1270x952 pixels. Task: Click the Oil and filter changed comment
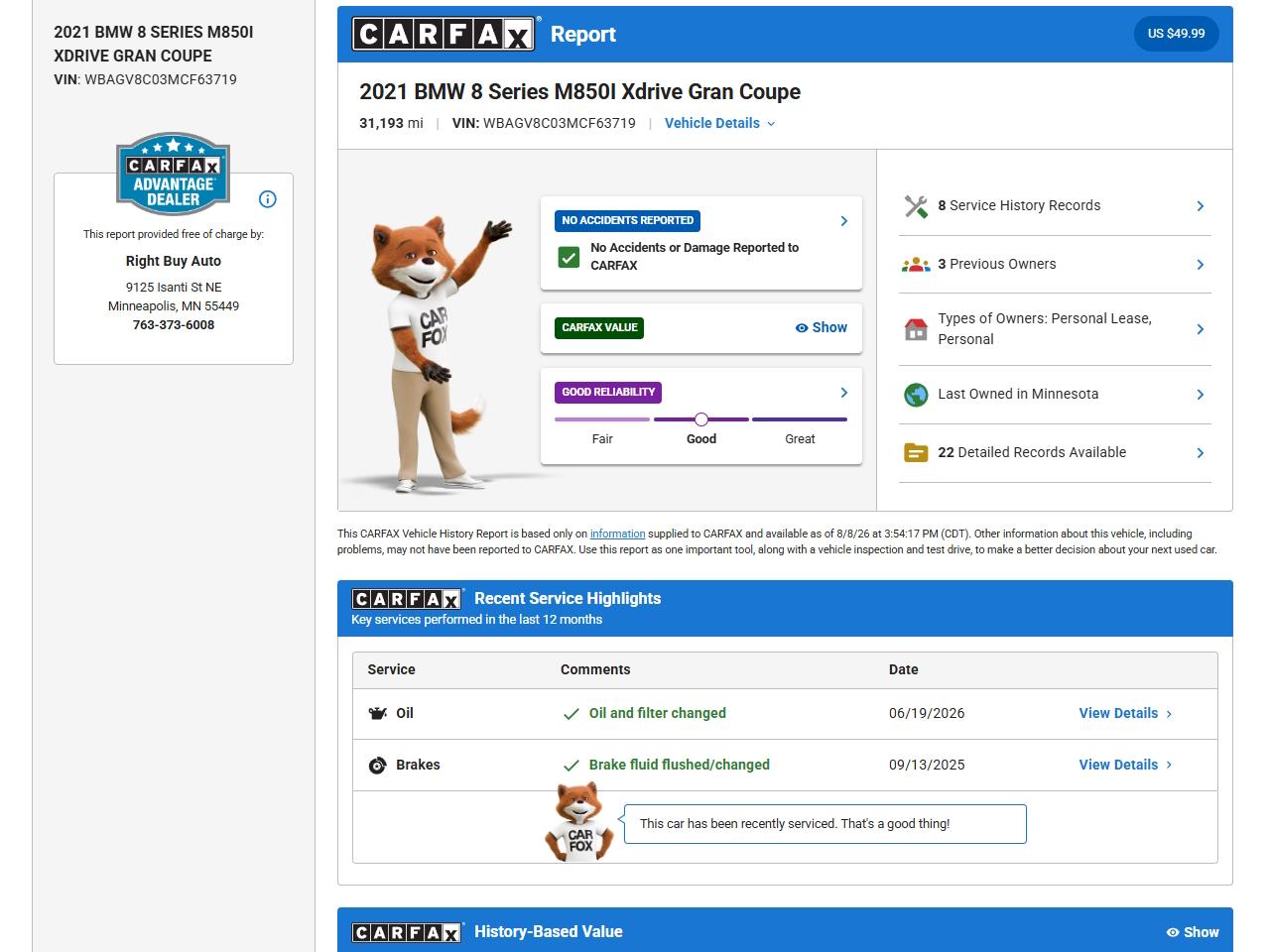(658, 714)
